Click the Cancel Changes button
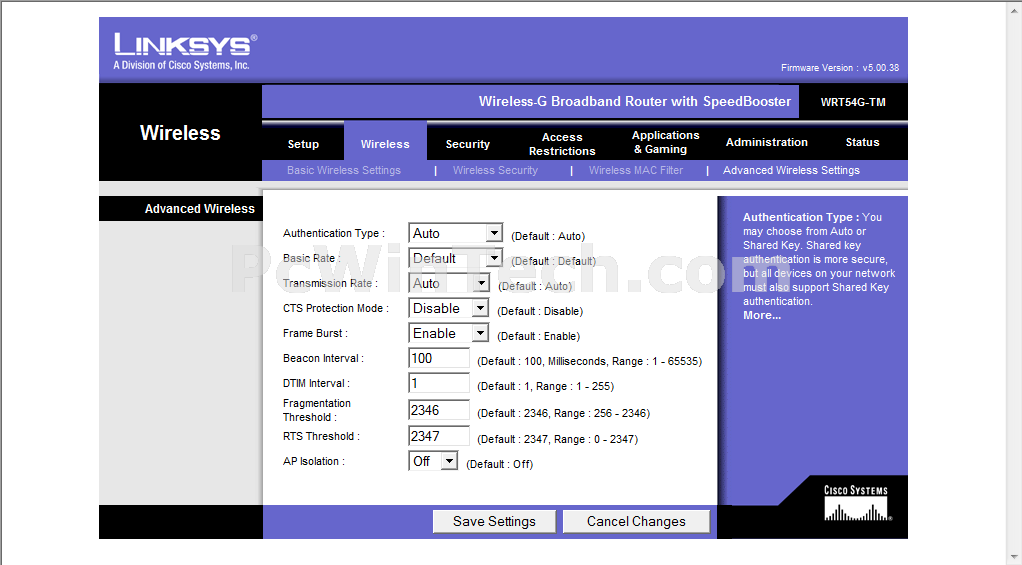 [636, 521]
